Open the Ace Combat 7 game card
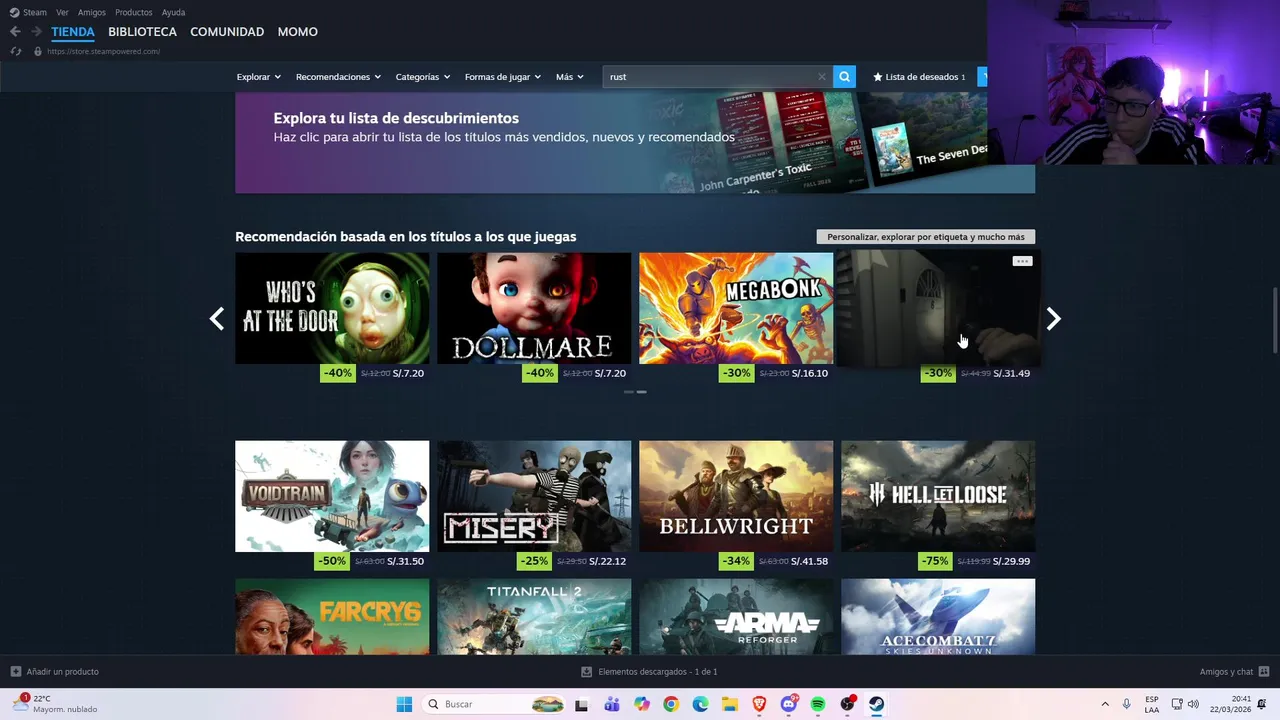Image resolution: width=1280 pixels, height=720 pixels. pos(938,617)
